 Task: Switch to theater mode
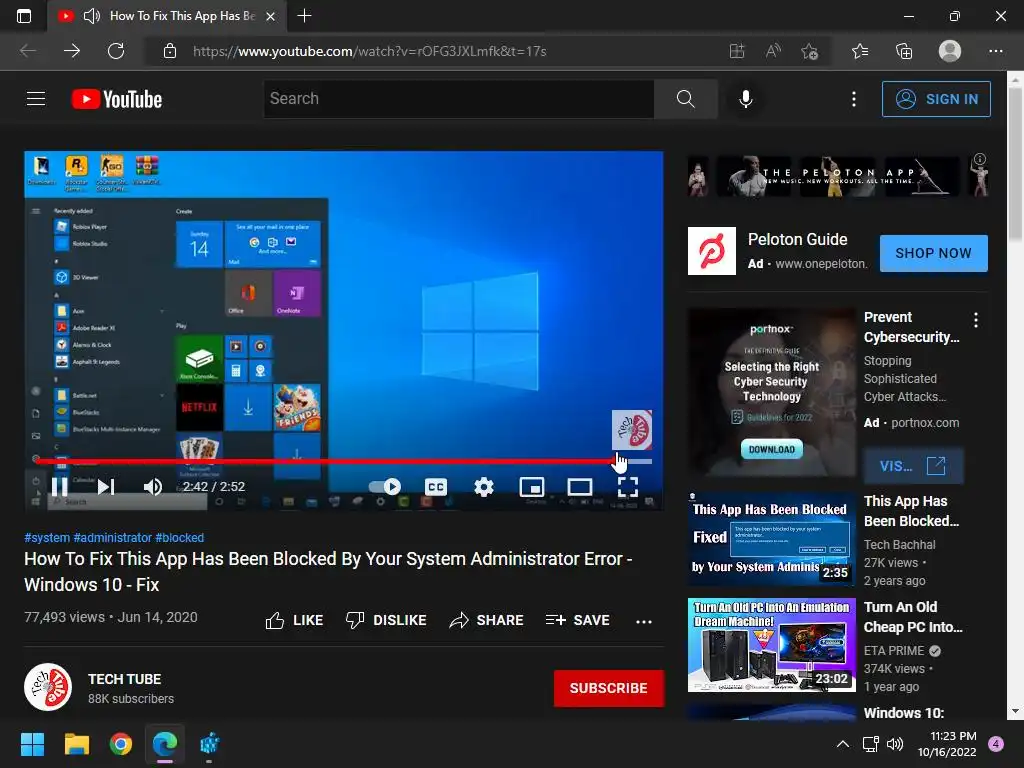580,487
